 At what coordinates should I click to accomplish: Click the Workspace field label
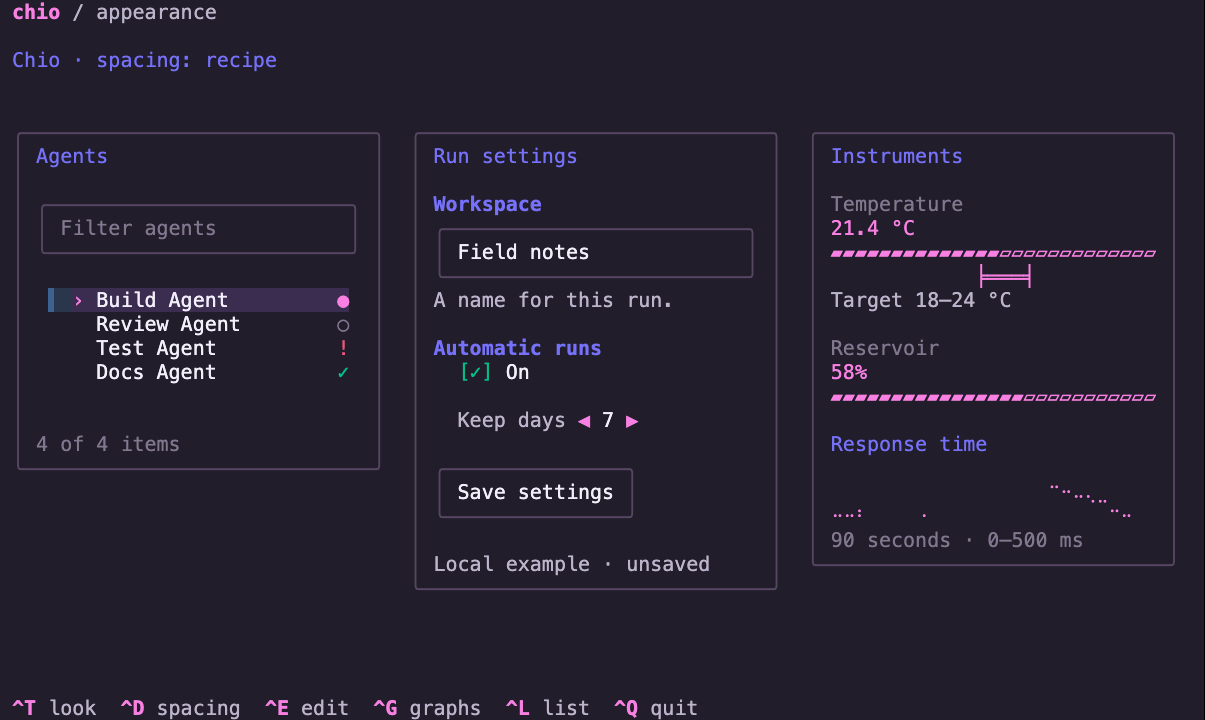[x=488, y=204]
